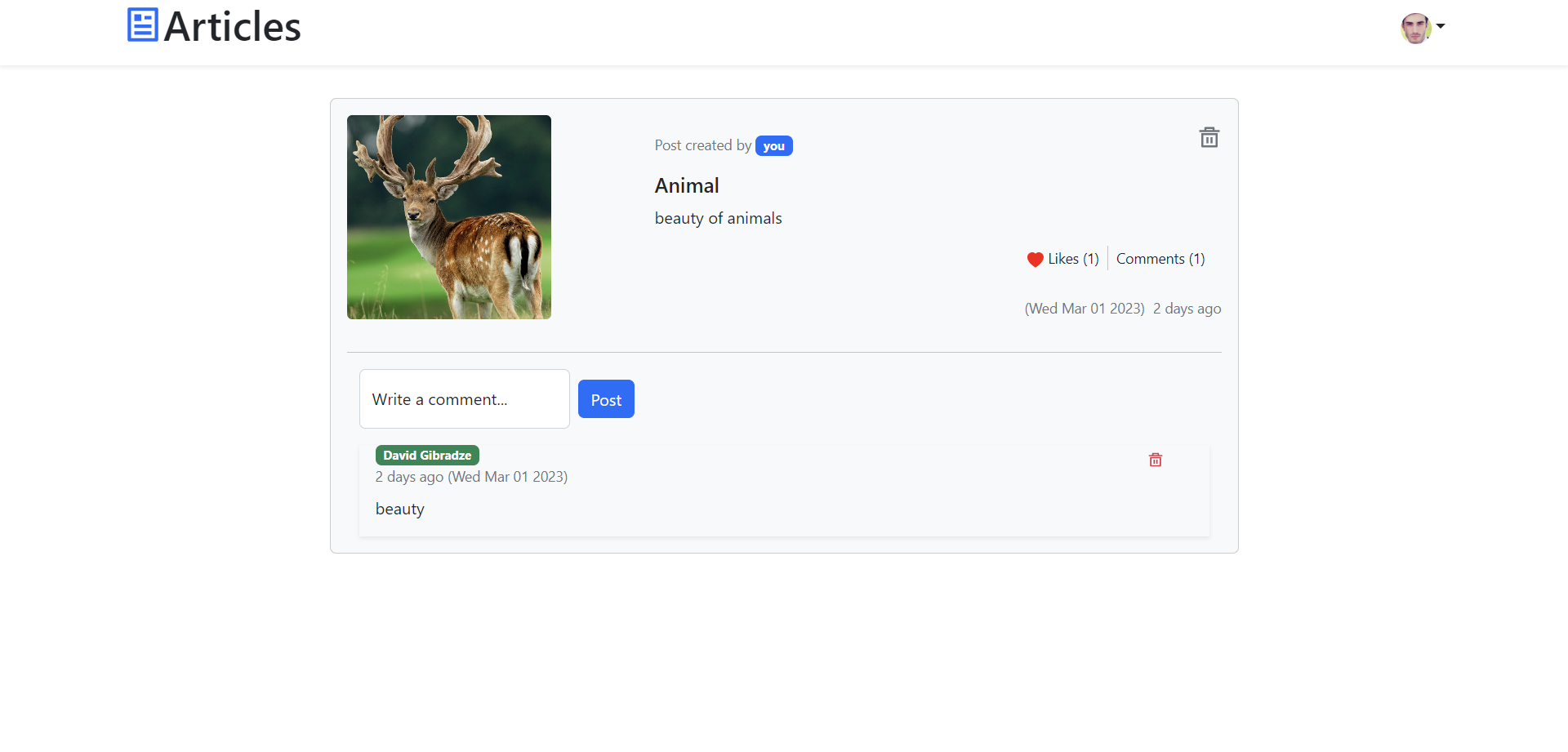The width and height of the screenshot is (1568, 752).
Task: Toggle the like on this post
Action: click(x=1062, y=259)
